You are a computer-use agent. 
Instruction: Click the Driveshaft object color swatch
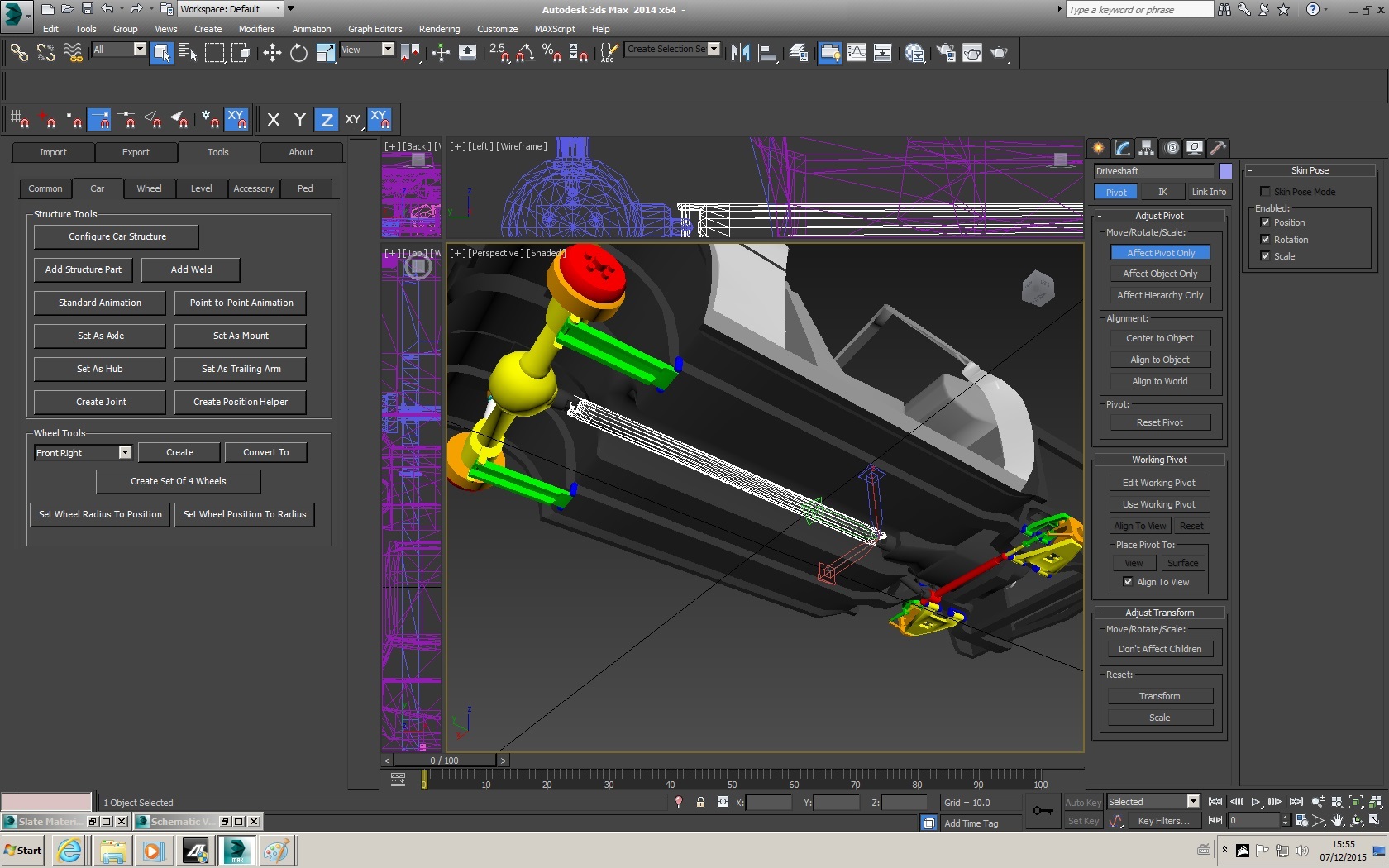[1225, 171]
